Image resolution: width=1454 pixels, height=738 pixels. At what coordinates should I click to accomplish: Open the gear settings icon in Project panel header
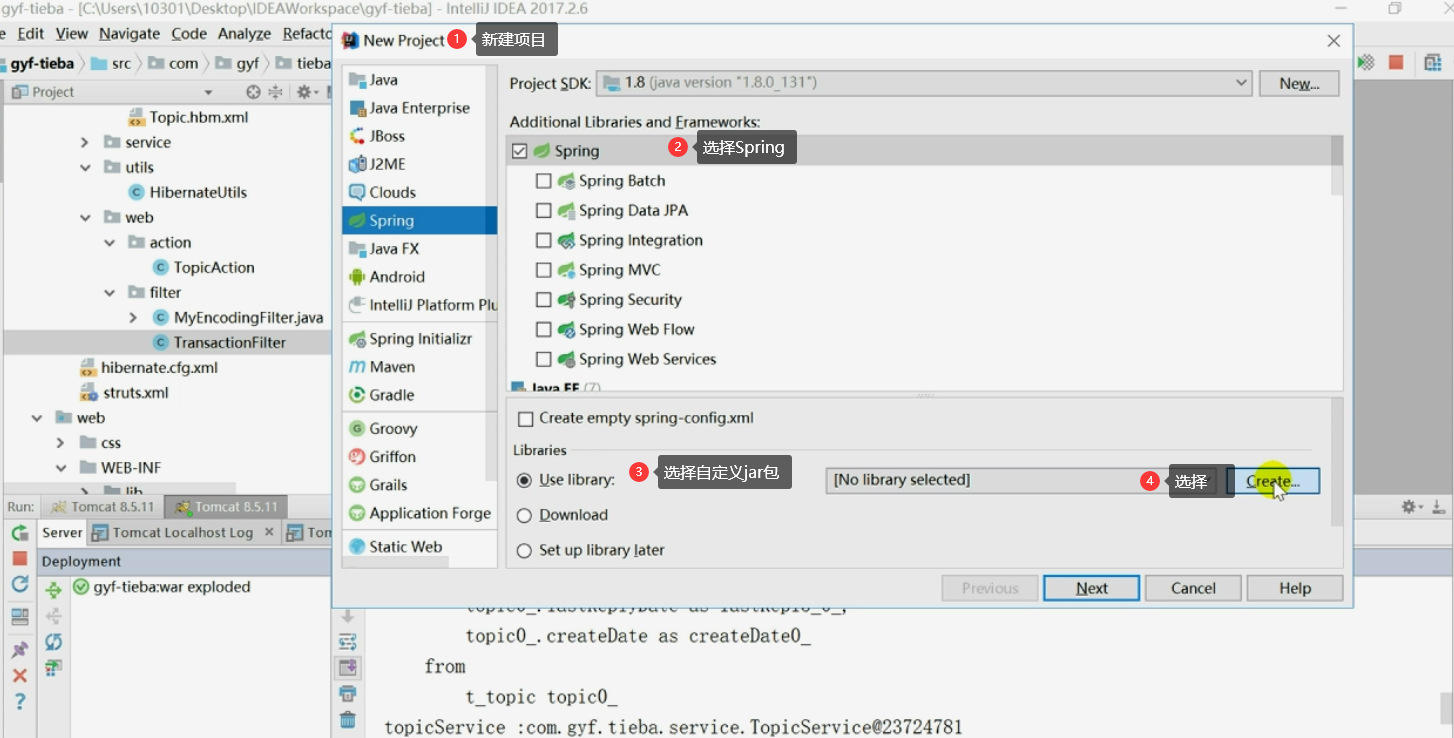[306, 92]
